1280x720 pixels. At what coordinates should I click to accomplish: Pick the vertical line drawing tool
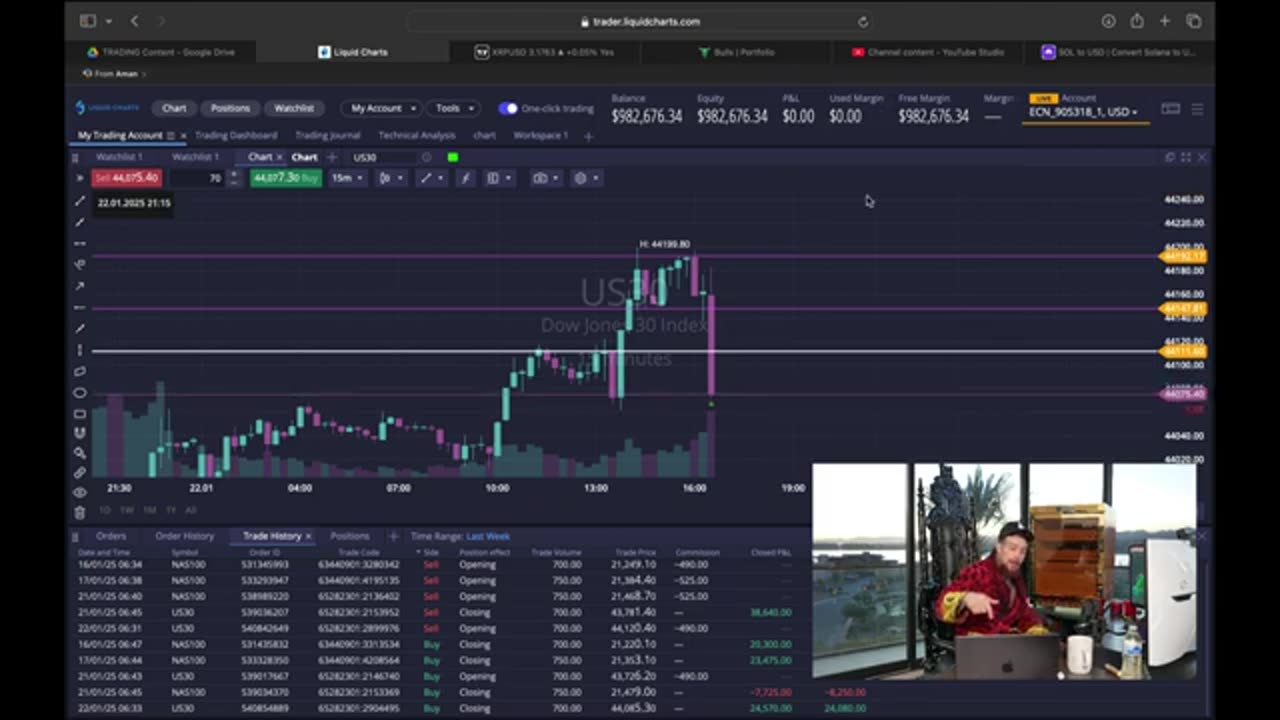80,350
